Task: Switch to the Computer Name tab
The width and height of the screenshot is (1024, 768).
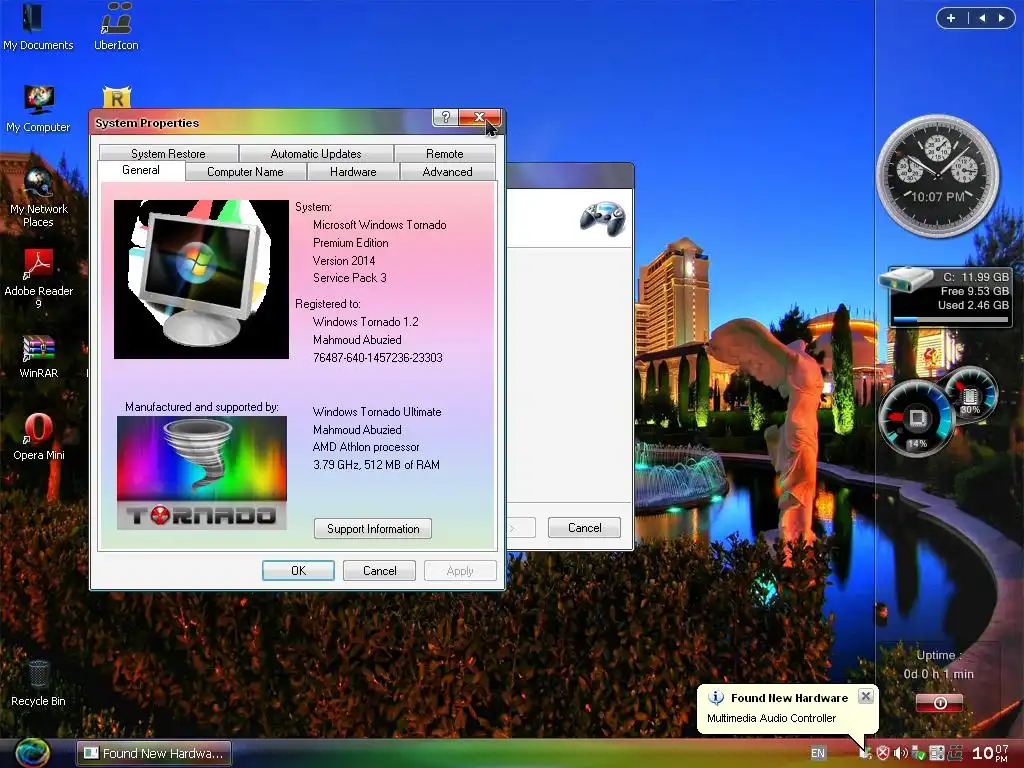Action: pyautogui.click(x=246, y=172)
